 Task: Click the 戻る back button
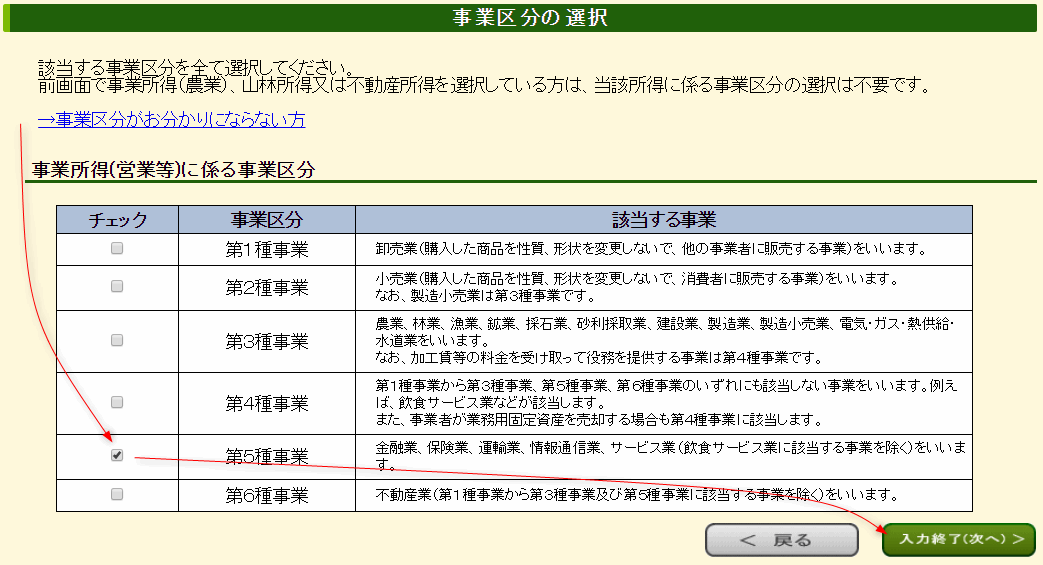point(781,540)
